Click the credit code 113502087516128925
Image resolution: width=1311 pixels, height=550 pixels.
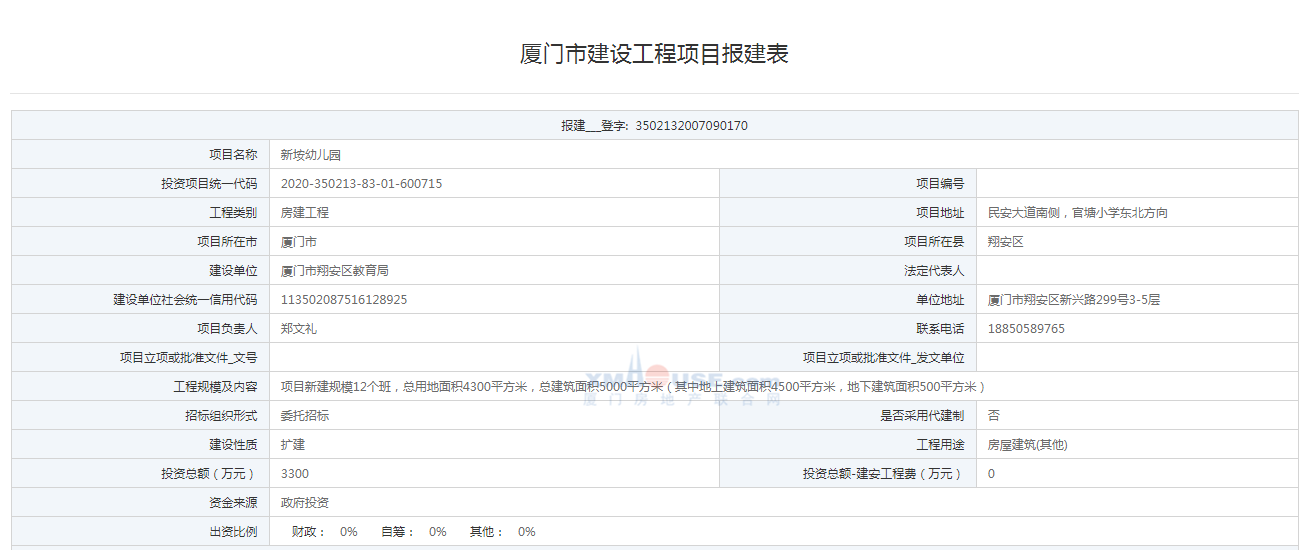point(344,300)
